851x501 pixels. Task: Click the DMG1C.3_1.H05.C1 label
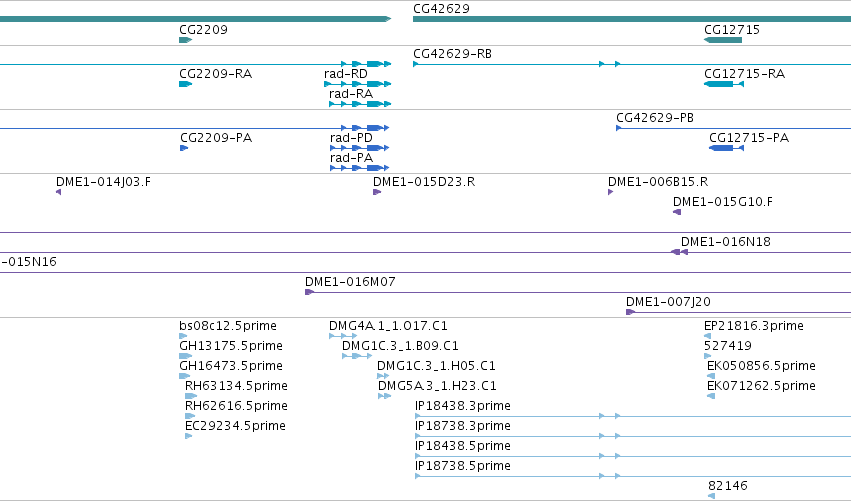(436, 366)
